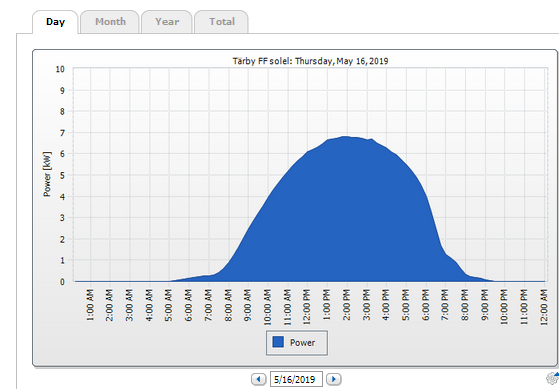
Task: Click the 12:00 PM axis label
Action: pyautogui.click(x=307, y=307)
